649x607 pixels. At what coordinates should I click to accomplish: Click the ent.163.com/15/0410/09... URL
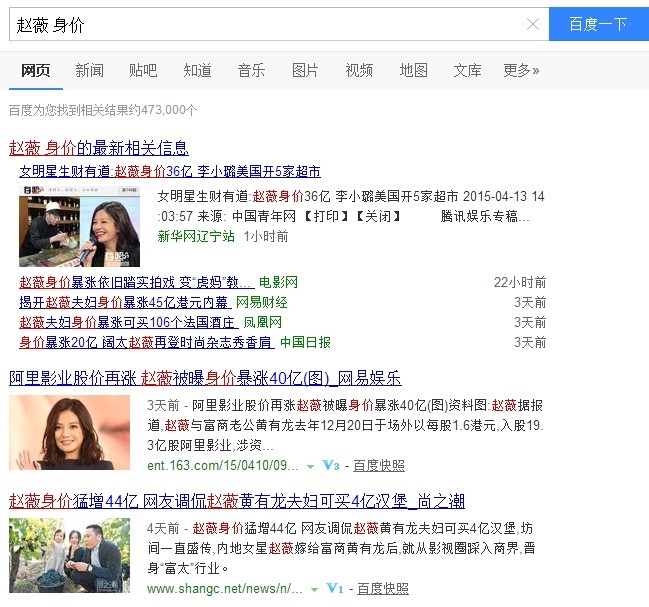pyautogui.click(x=223, y=465)
